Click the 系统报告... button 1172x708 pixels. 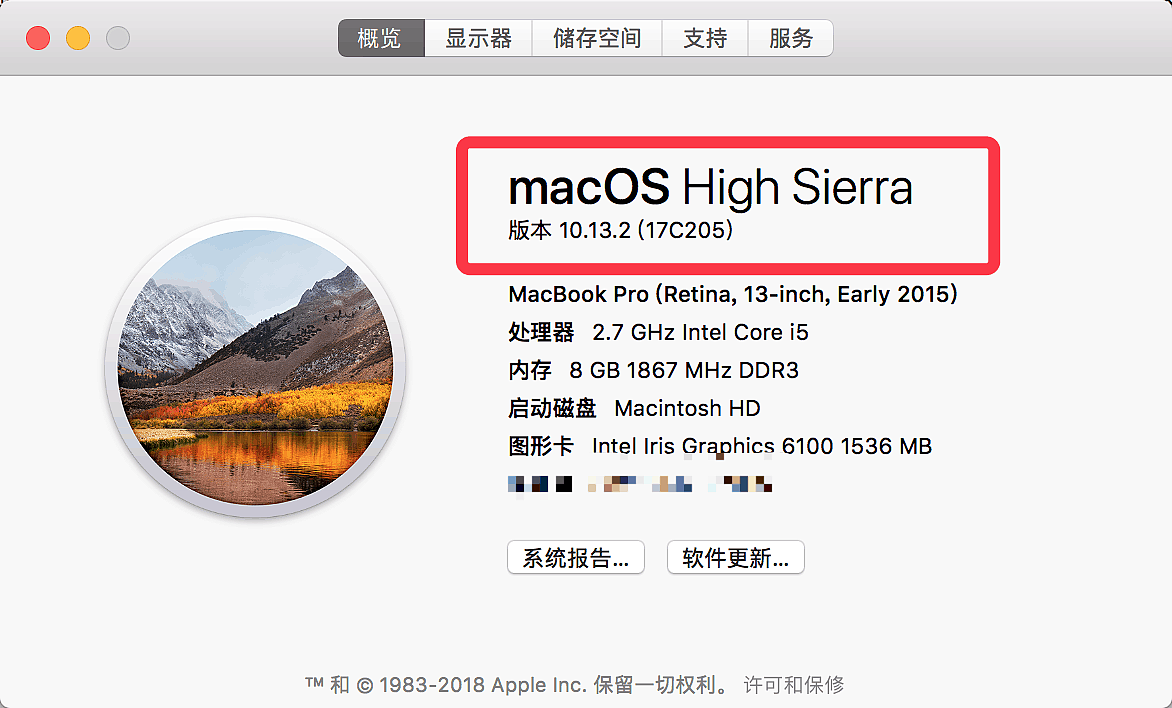(576, 558)
